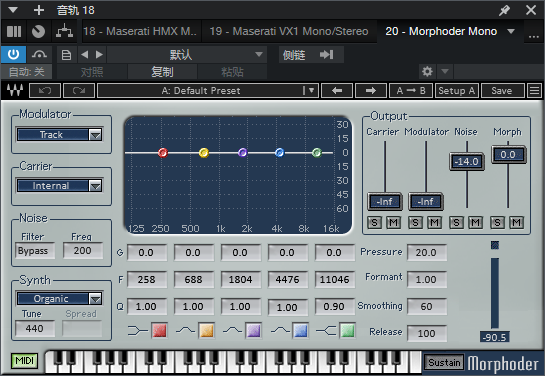Solo the Noise output
Viewport: 545px width, 376px height.
pos(456,222)
